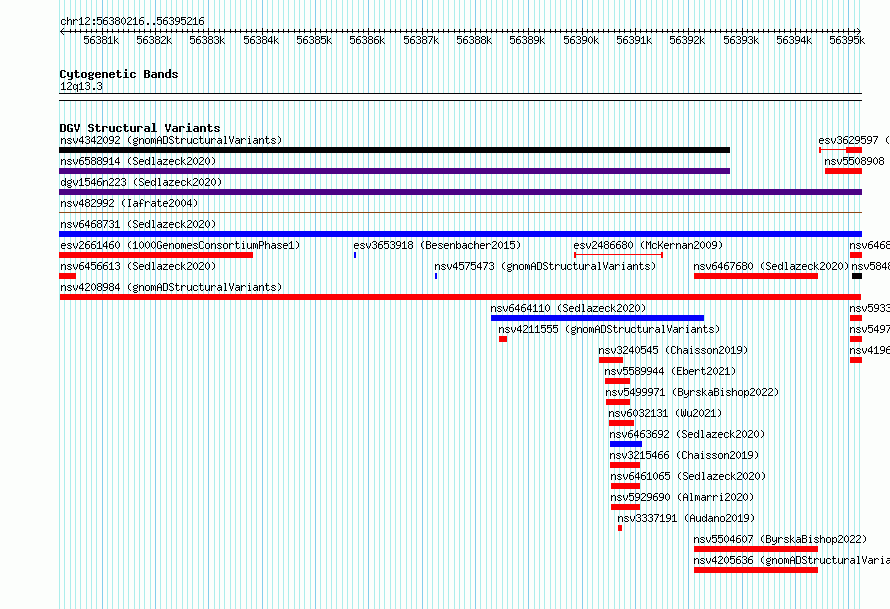Select nsv4575473 gnomADStructuralVariants label
Viewport: 890px width, 609px height.
pyautogui.click(x=545, y=266)
